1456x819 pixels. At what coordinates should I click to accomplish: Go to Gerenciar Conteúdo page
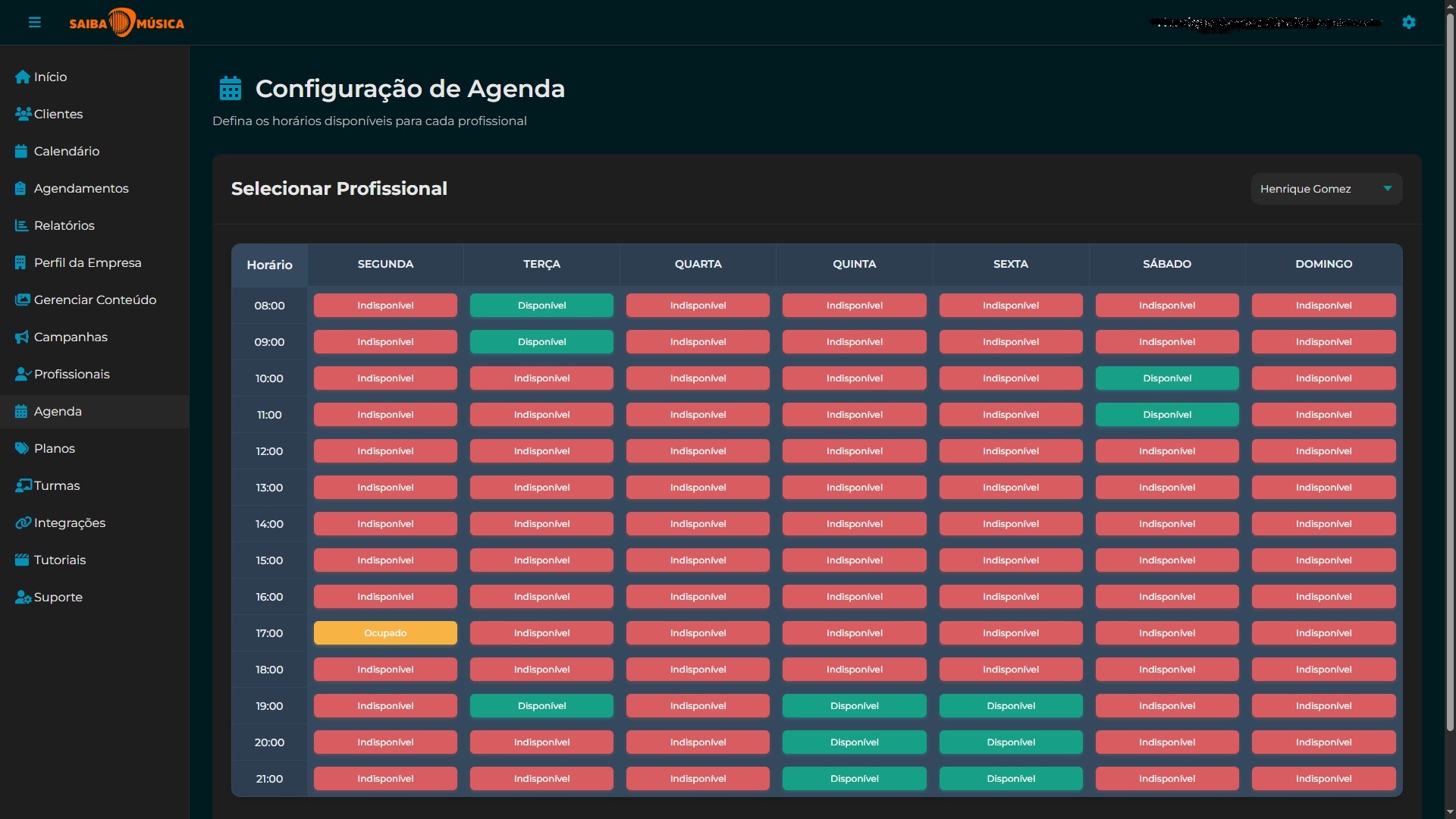95,300
